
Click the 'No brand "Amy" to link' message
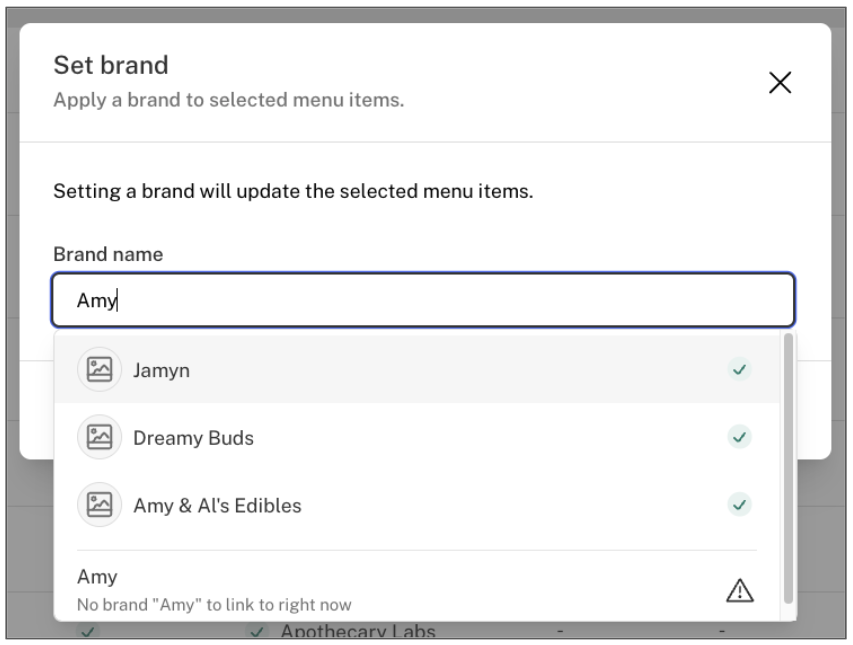point(214,605)
